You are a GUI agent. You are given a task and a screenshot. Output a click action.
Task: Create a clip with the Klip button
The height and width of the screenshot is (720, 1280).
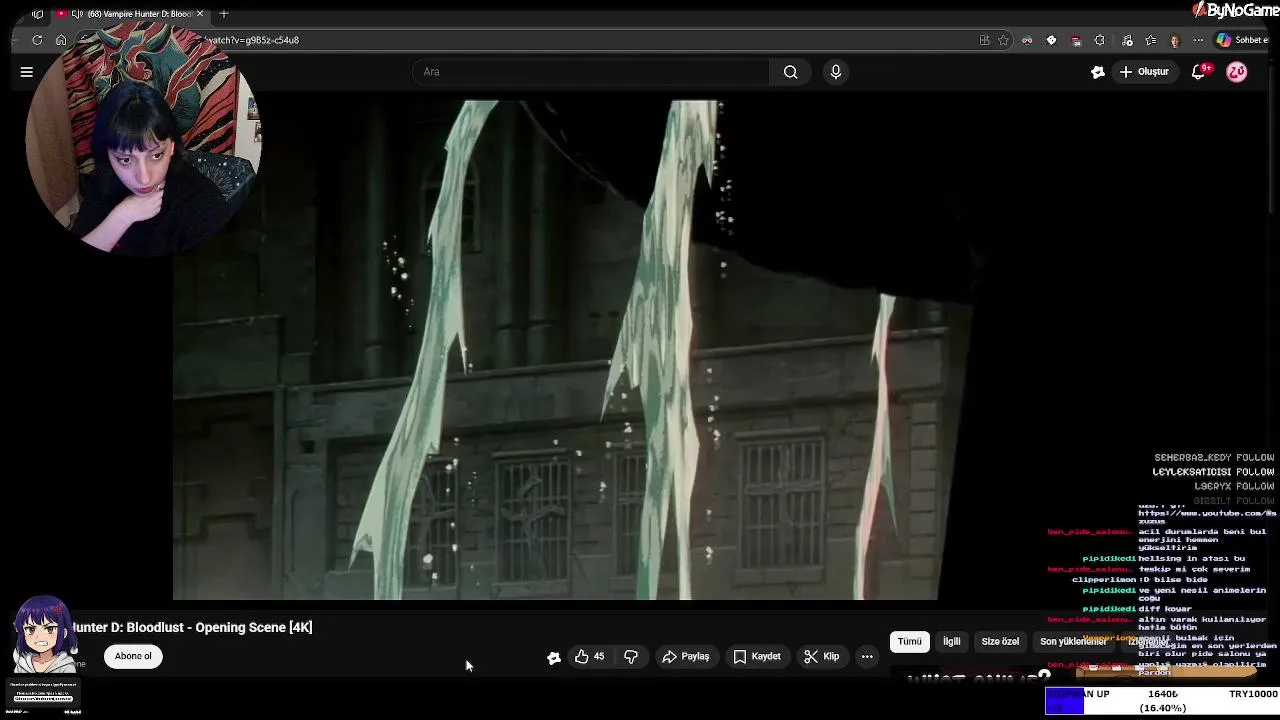point(822,656)
